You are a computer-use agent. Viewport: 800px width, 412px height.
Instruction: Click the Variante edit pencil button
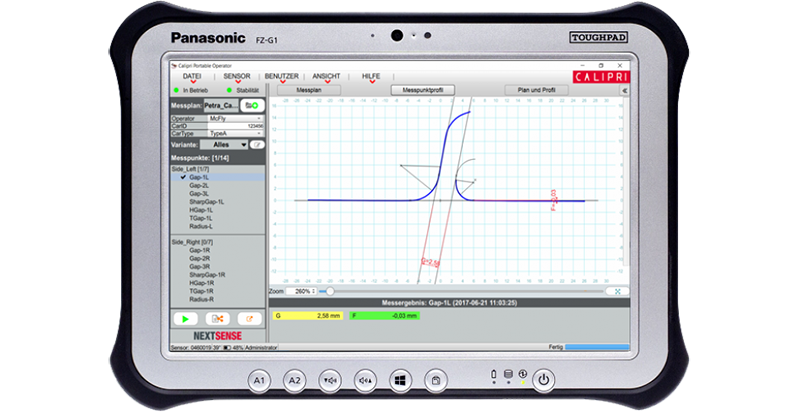point(258,145)
